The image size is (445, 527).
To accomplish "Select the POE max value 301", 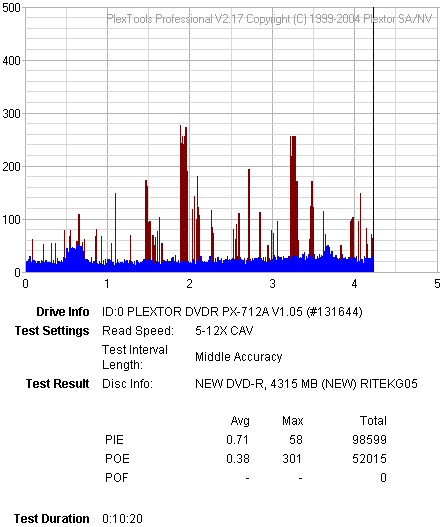I will [292, 458].
